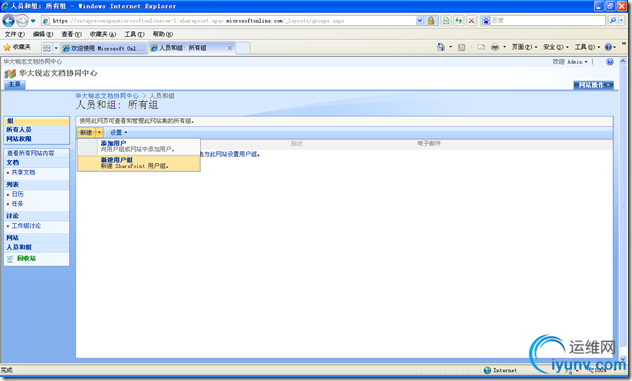This screenshot has width=632, height=381.
Task: Click the 文档 quick launch heading
Action: click(12, 162)
